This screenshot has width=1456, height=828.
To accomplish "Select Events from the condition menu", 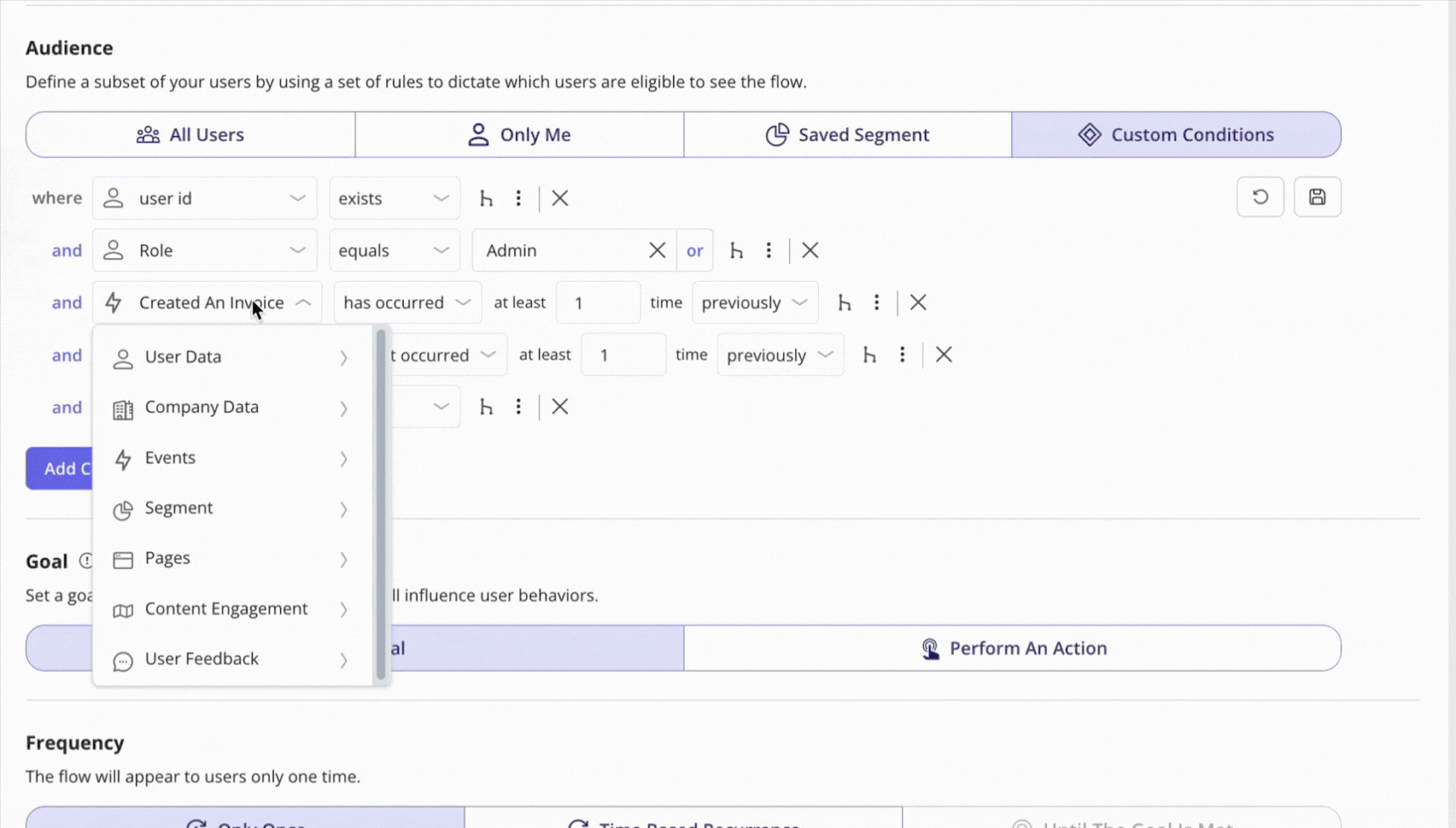I will point(170,457).
